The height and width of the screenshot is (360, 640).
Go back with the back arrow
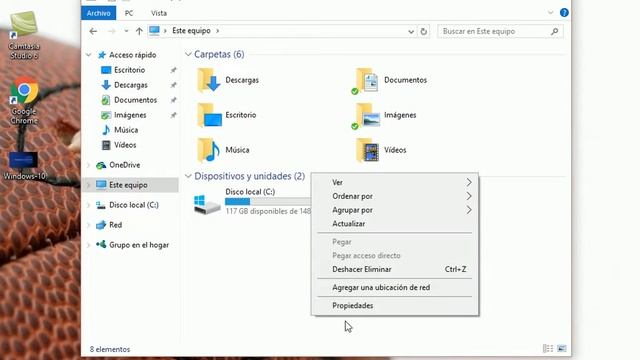[93, 31]
